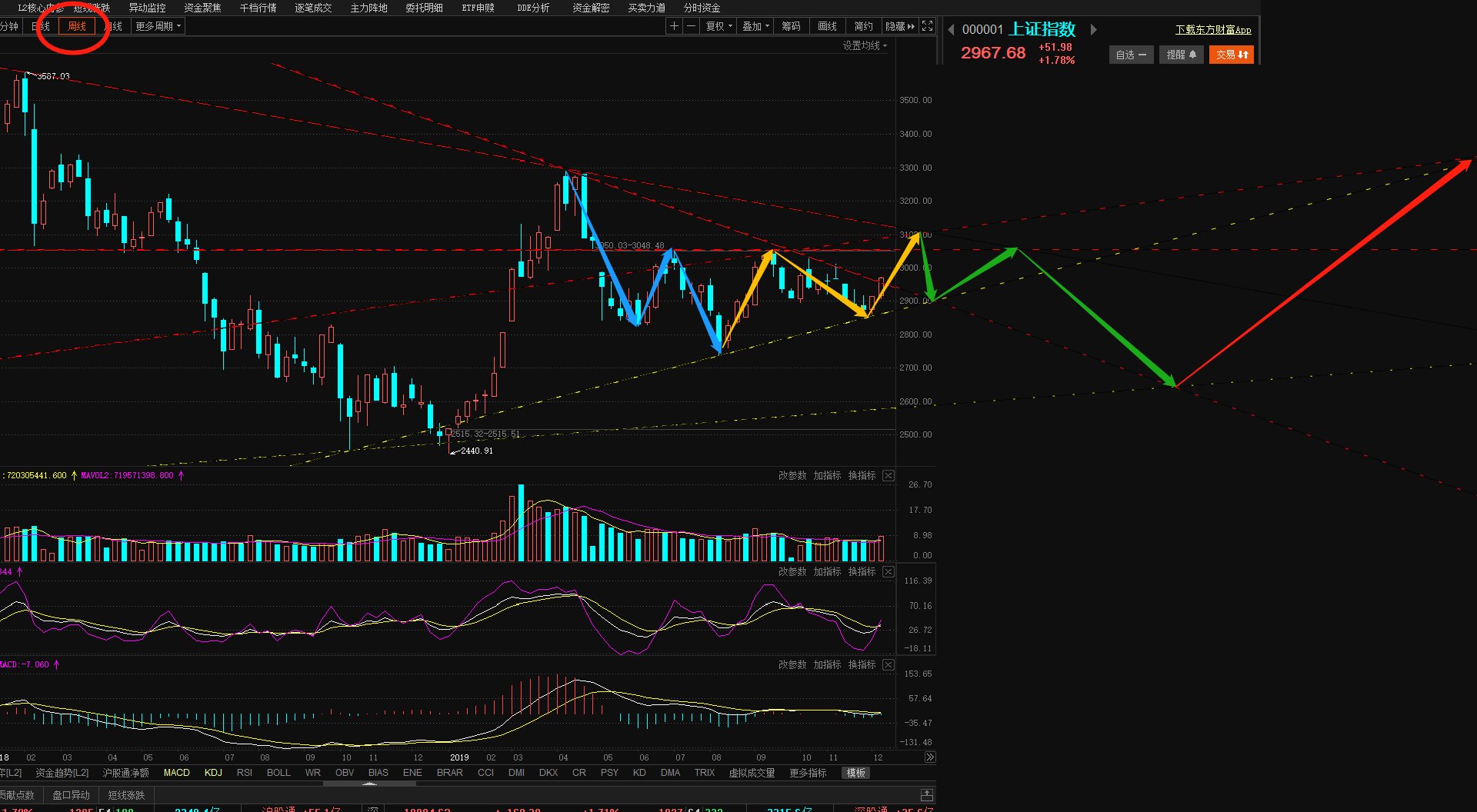The height and width of the screenshot is (812, 1477).
Task: Open the 短线涨跌 bottom tab
Action: pyautogui.click(x=126, y=795)
